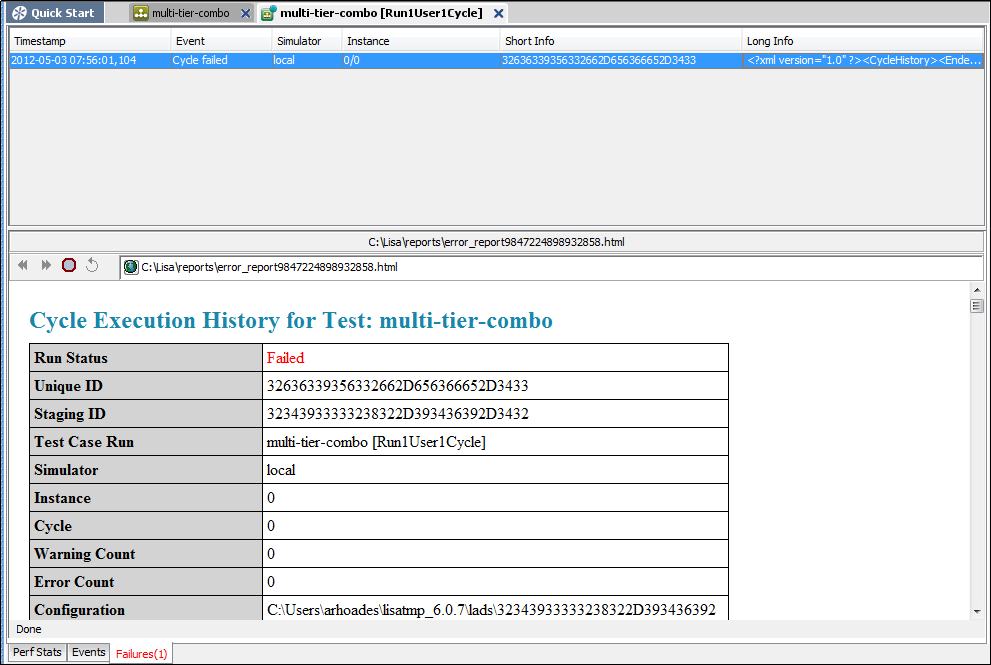Image resolution: width=991 pixels, height=665 pixels.
Task: Refresh the error report page
Action: 92,265
